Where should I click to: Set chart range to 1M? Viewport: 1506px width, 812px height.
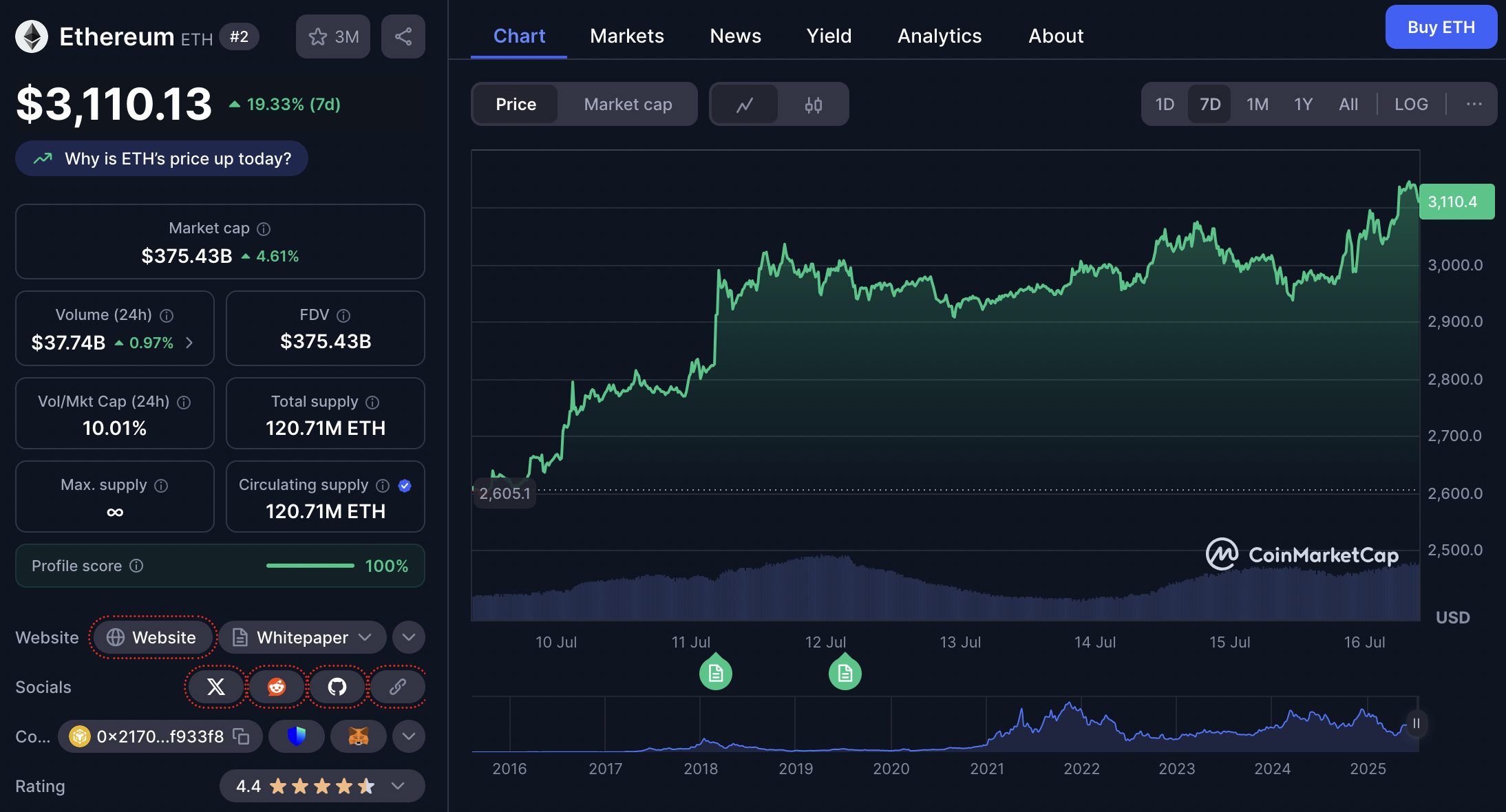tap(1258, 105)
